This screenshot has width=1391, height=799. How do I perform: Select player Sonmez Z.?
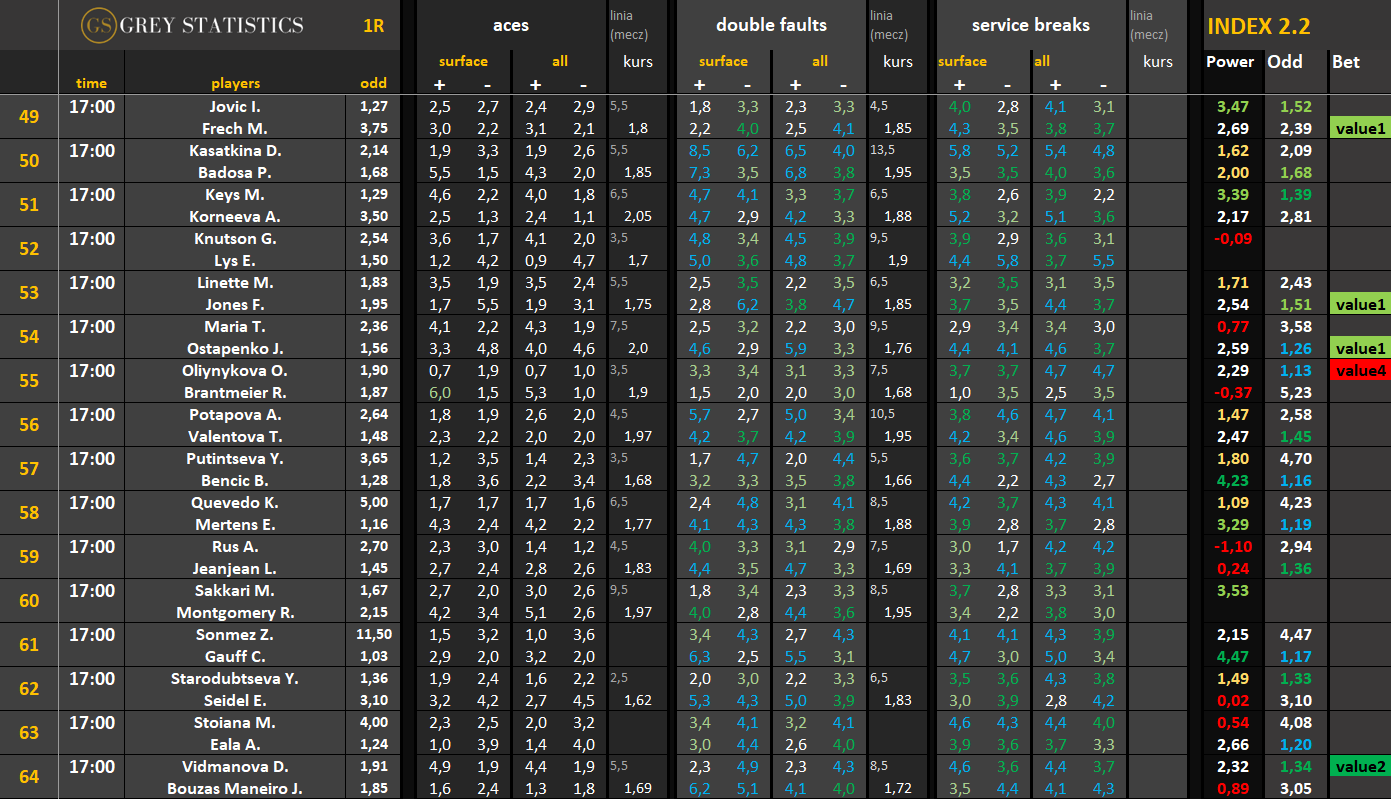click(235, 634)
